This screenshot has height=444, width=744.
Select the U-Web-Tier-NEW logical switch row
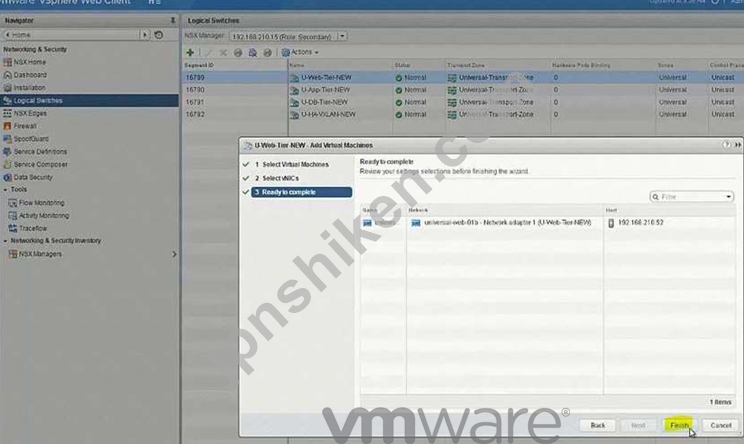[463, 77]
